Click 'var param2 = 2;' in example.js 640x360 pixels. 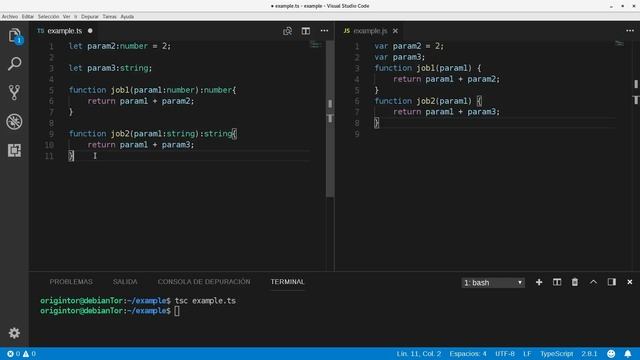pyautogui.click(x=409, y=46)
